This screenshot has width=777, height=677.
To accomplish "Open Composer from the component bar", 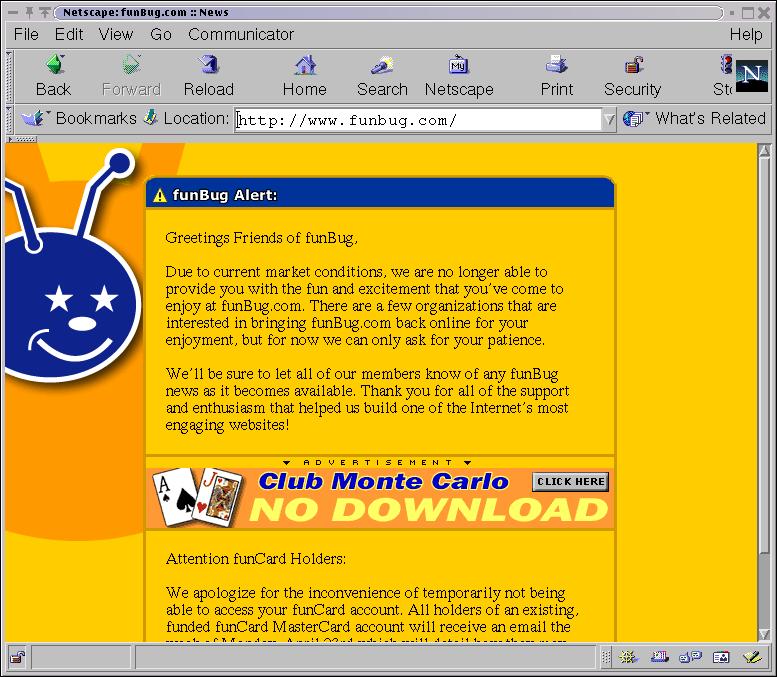I will coord(752,657).
